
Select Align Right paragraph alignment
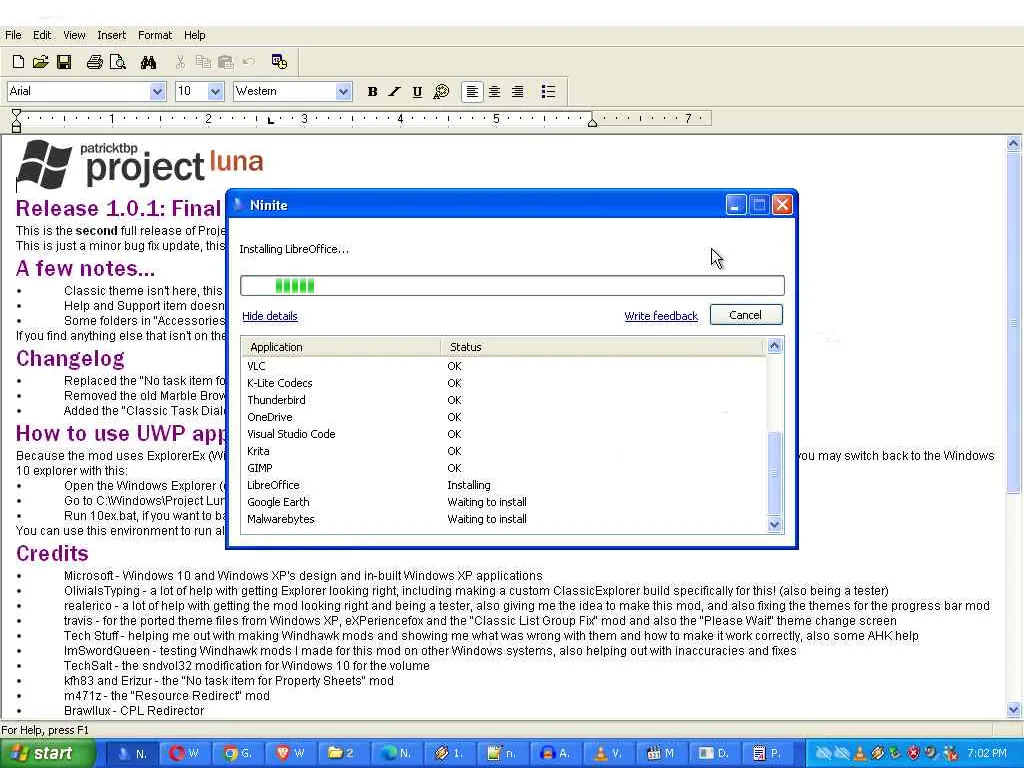[x=518, y=91]
